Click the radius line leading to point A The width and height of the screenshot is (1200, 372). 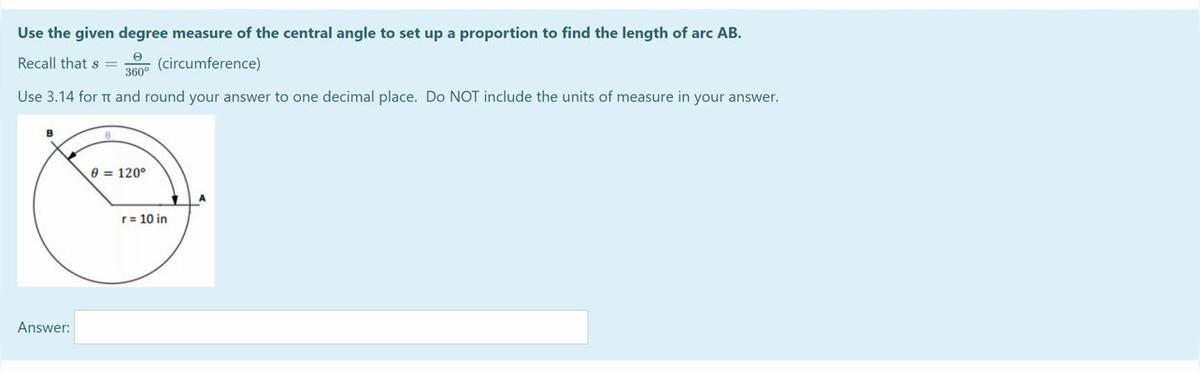pyautogui.click(x=152, y=203)
